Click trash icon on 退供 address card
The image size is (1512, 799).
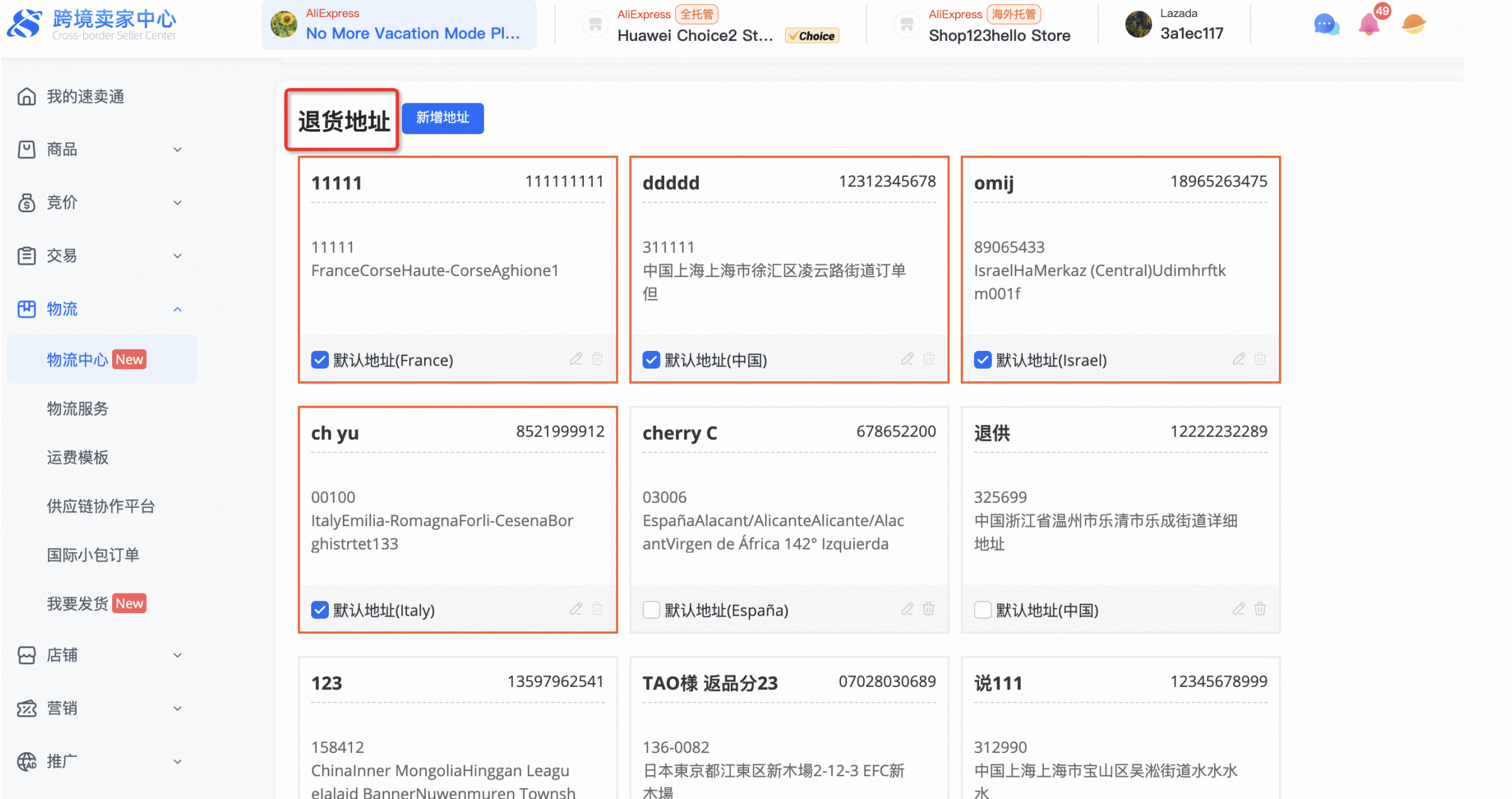pos(1260,609)
